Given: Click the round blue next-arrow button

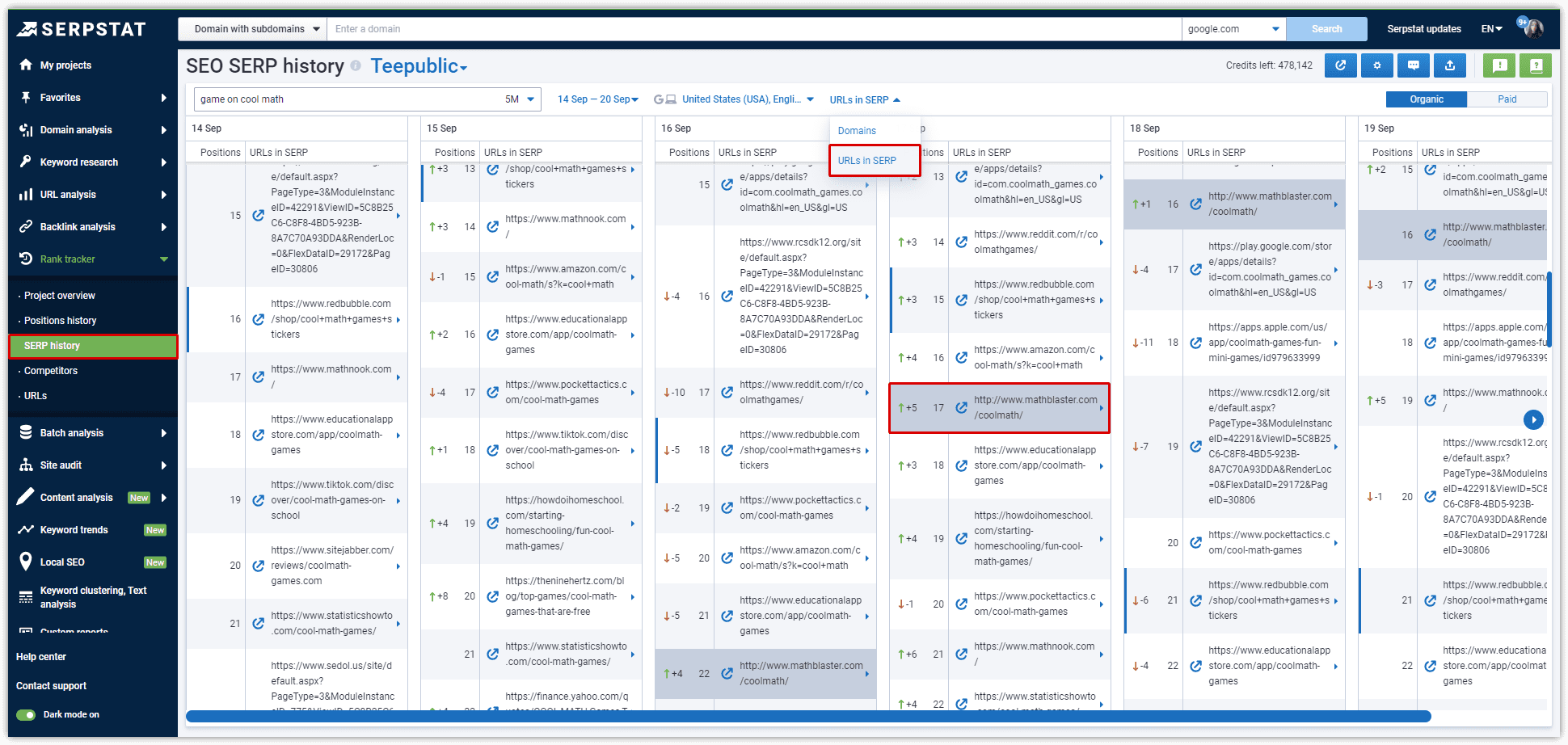Looking at the screenshot, I should pyautogui.click(x=1533, y=419).
